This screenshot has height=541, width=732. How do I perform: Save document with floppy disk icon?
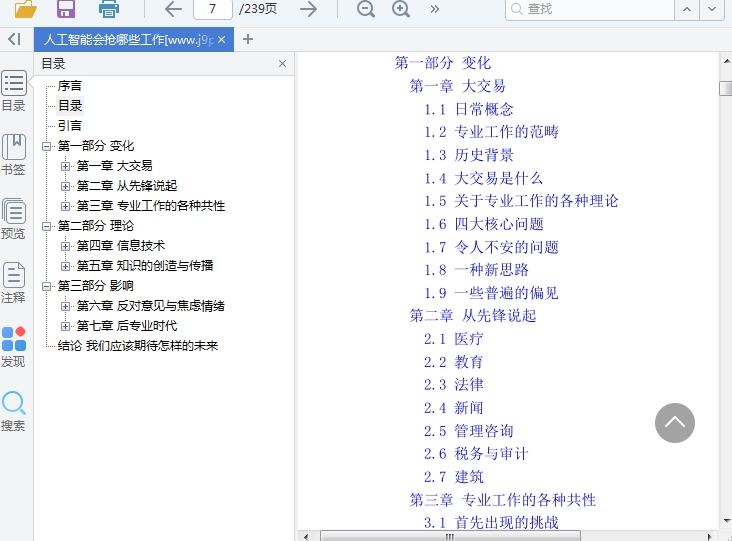[x=66, y=8]
